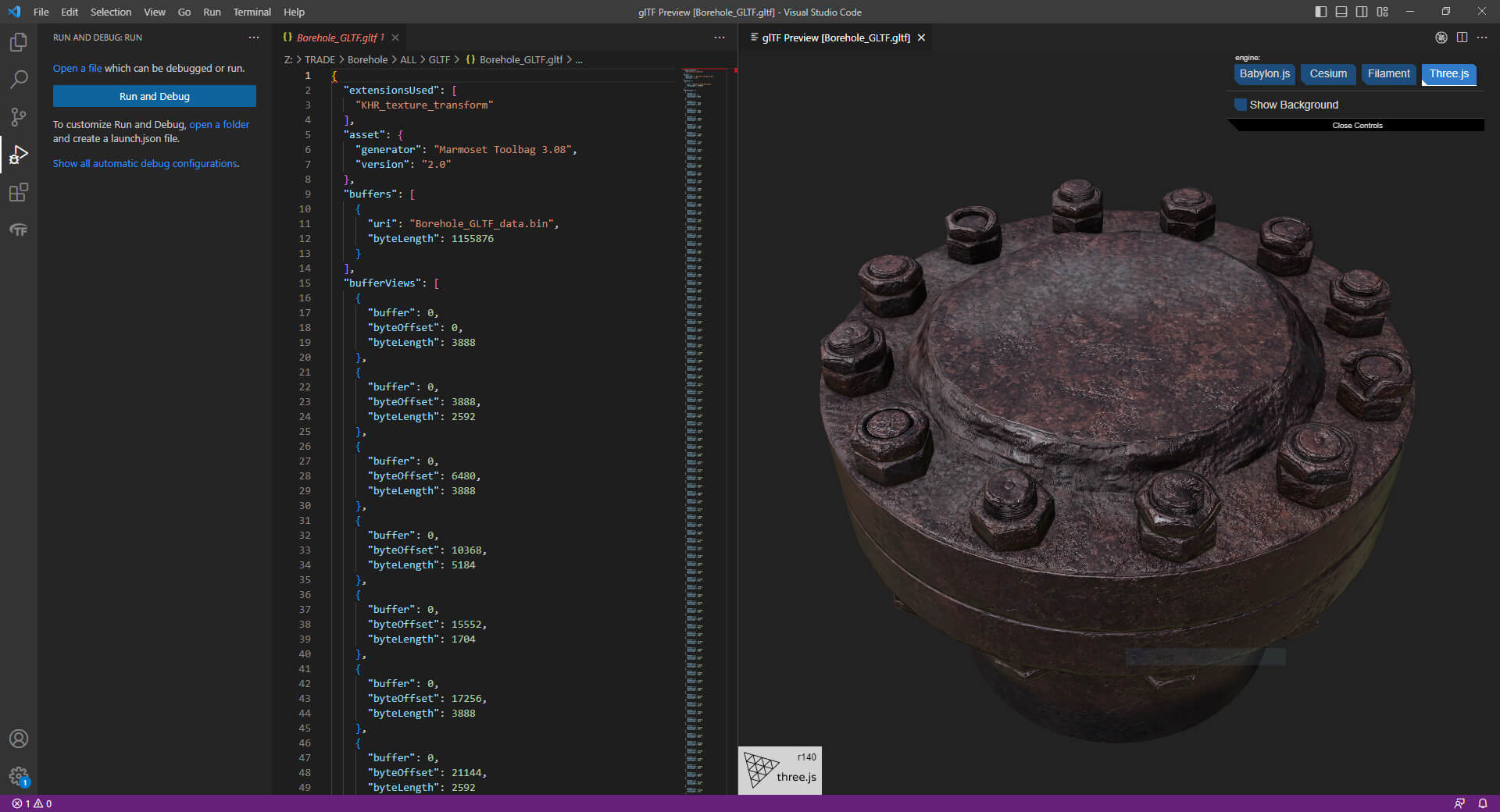The width and height of the screenshot is (1500, 812).
Task: Open the Terminal menu
Action: [252, 12]
